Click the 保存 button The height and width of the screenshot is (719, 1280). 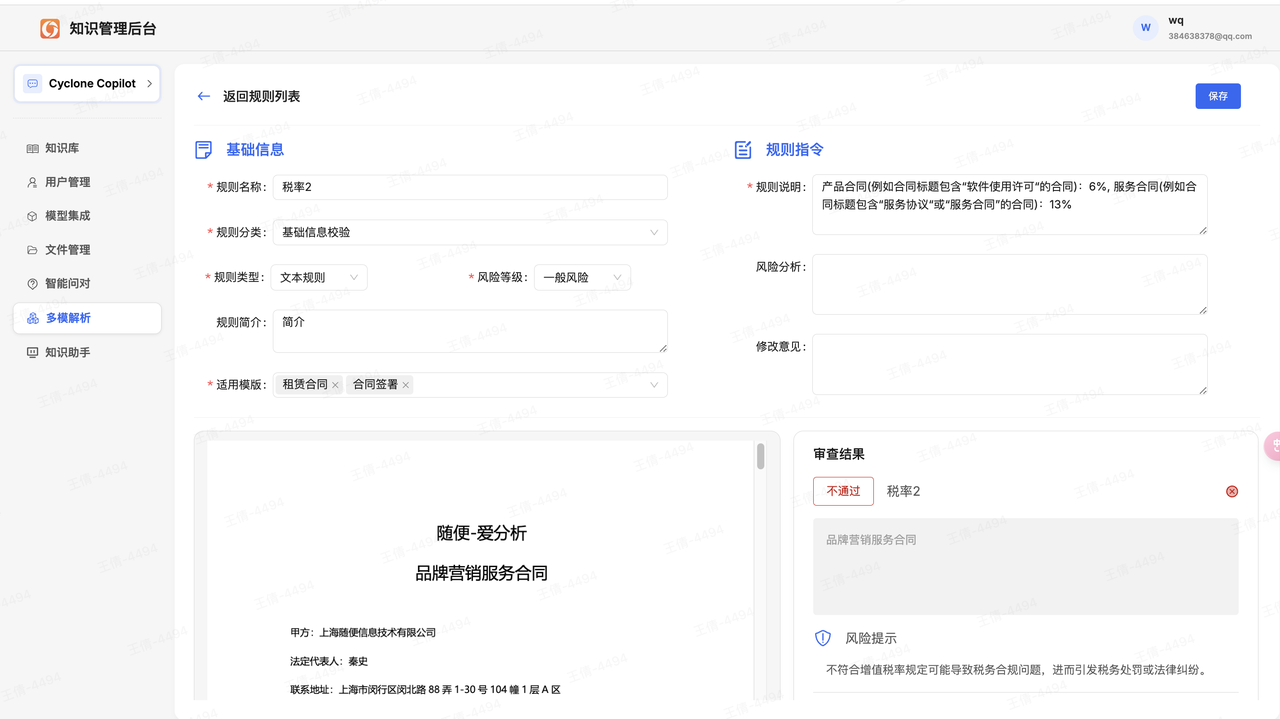click(x=1218, y=96)
